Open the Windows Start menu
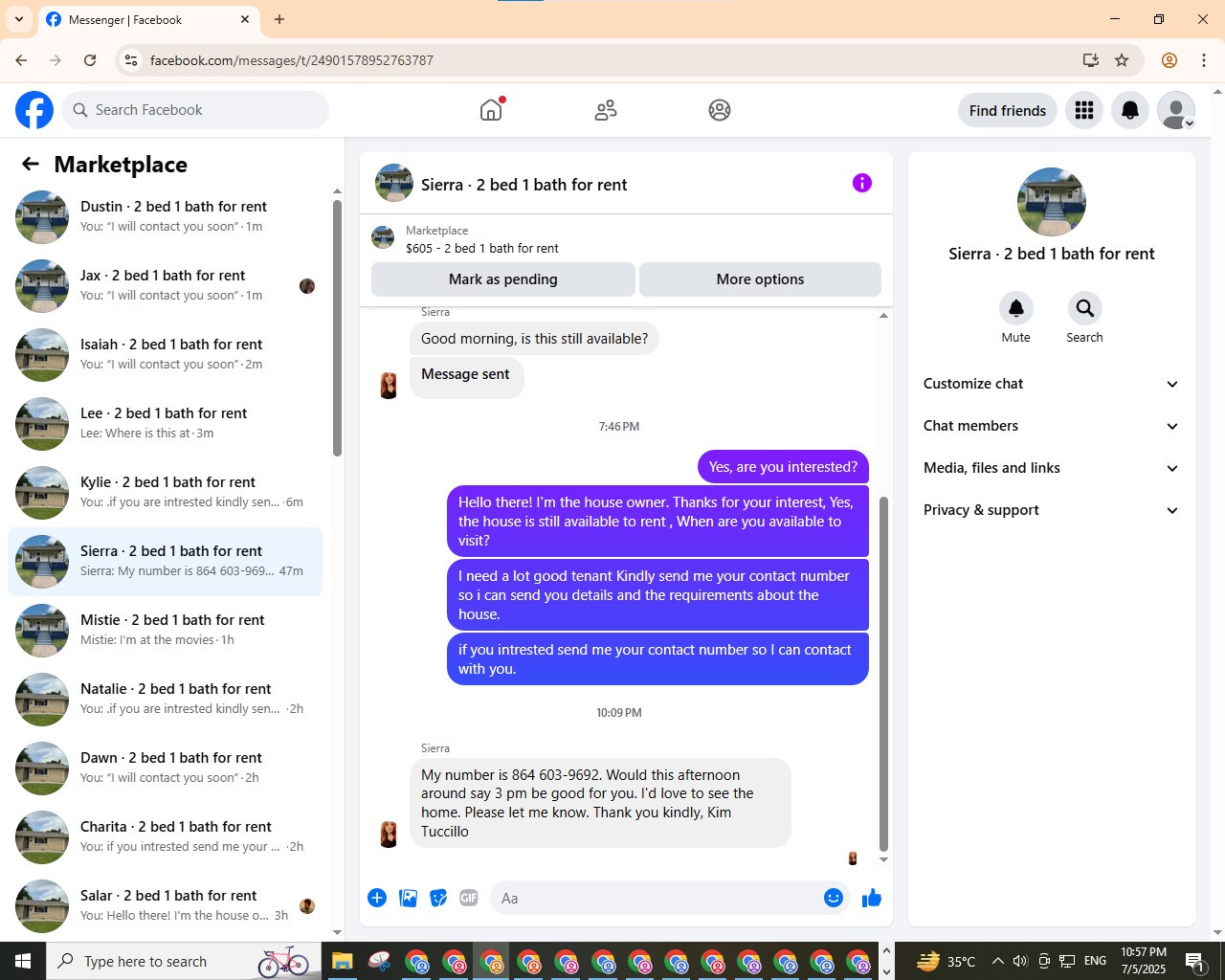This screenshot has height=980, width=1225. 23,961
